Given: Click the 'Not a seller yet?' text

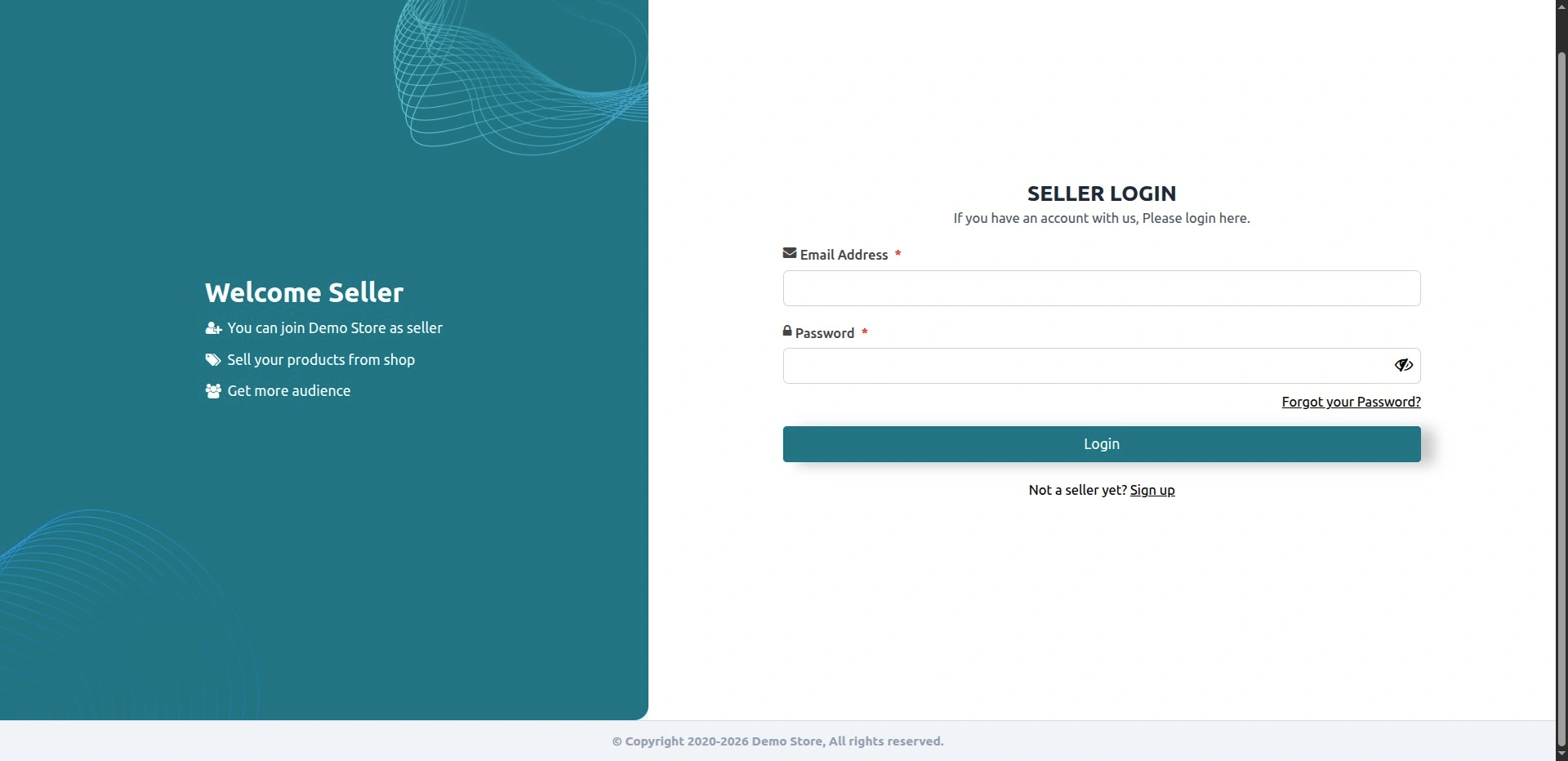Looking at the screenshot, I should [1078, 490].
